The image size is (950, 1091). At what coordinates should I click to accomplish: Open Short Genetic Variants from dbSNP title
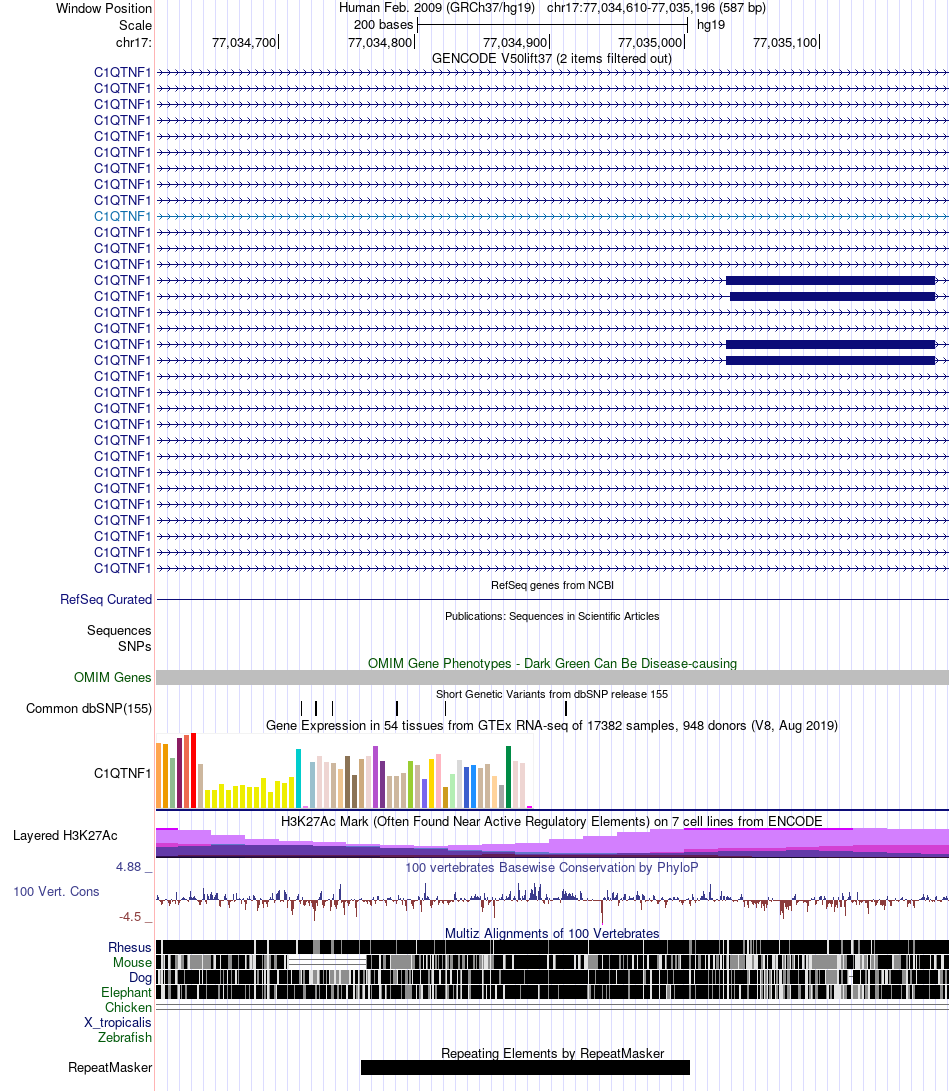(x=552, y=694)
